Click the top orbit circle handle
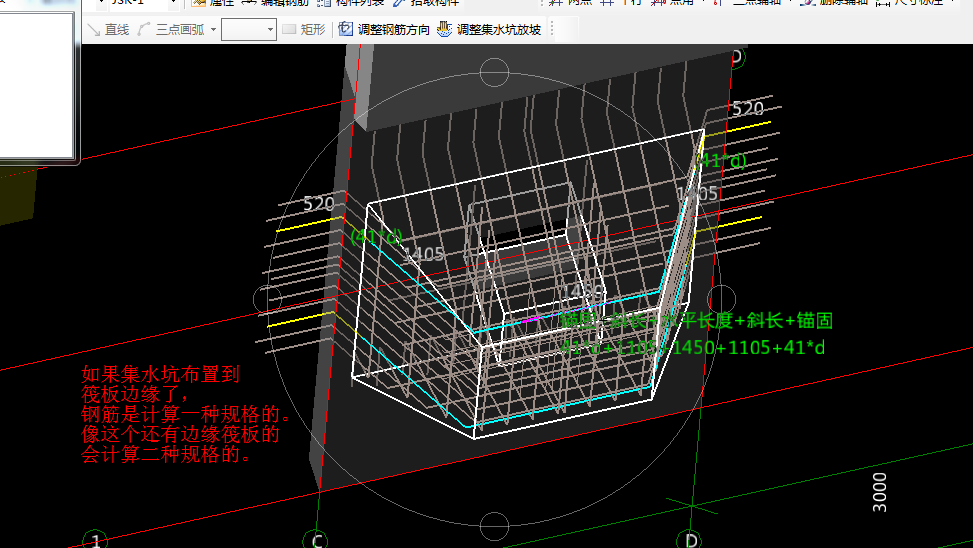Image resolution: width=973 pixels, height=548 pixels. (x=495, y=73)
